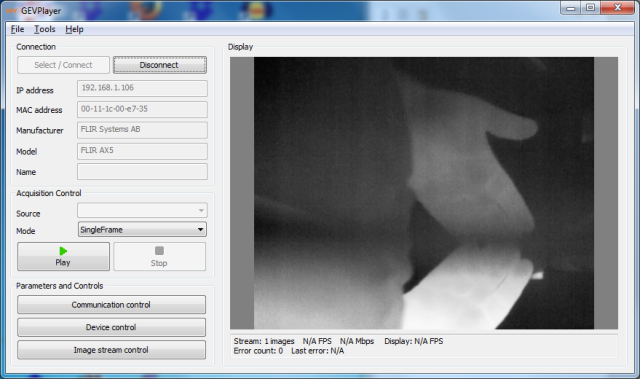
Task: Click into the empty Name field
Action: tap(142, 172)
